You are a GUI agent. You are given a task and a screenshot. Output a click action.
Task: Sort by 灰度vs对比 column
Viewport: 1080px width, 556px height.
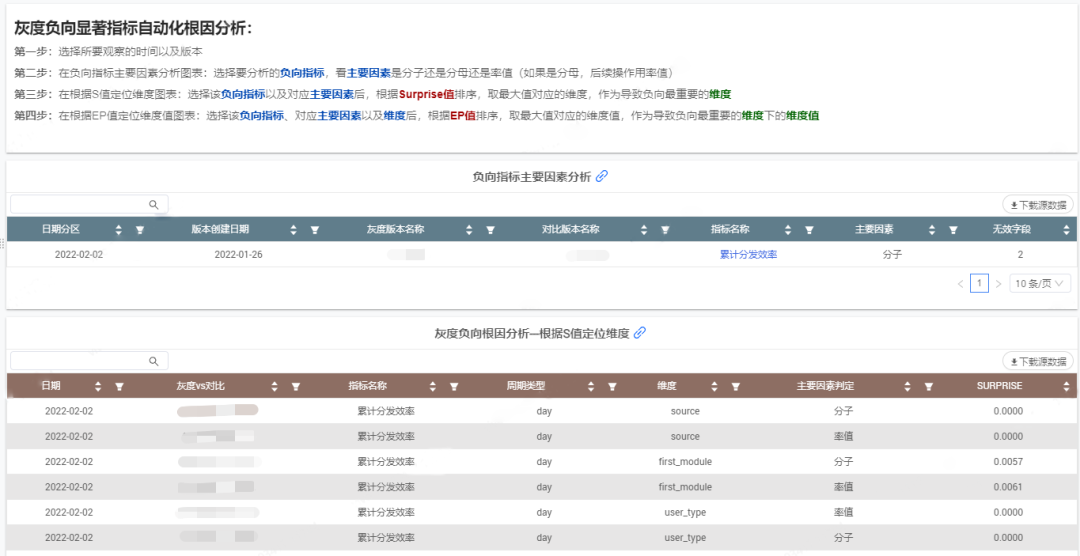point(275,387)
